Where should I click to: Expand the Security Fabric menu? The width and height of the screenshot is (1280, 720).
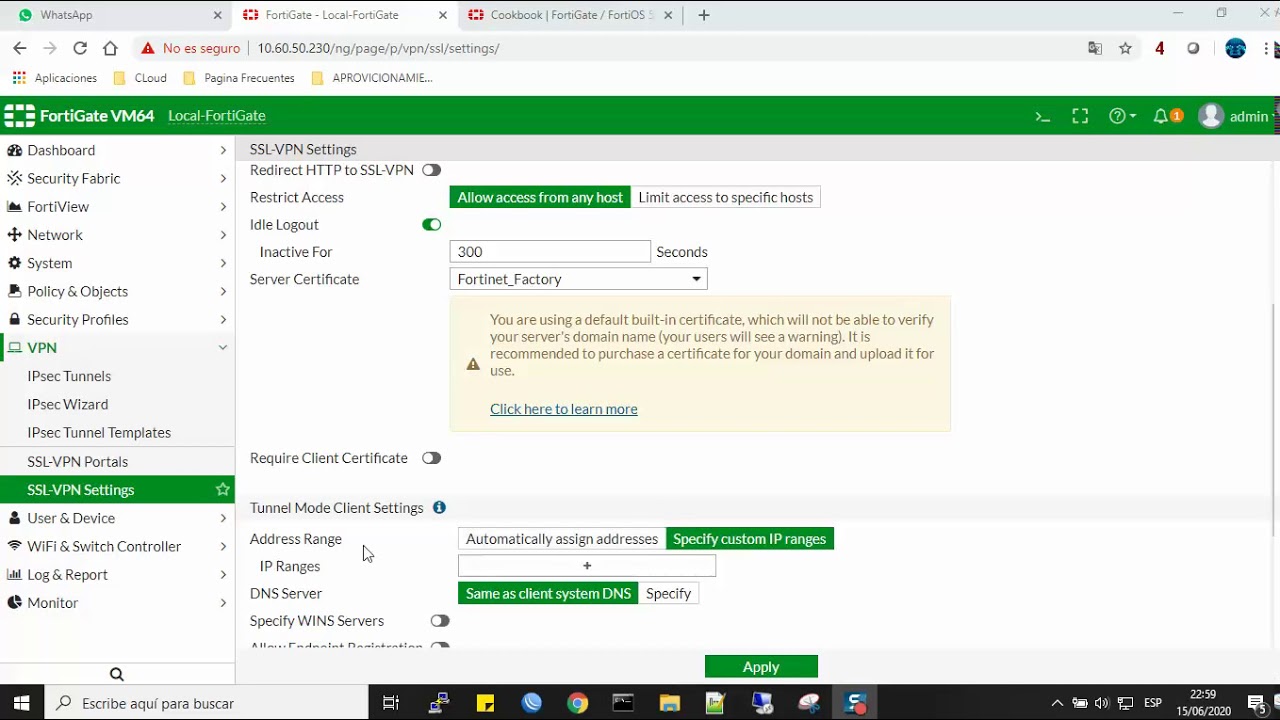[x=117, y=178]
